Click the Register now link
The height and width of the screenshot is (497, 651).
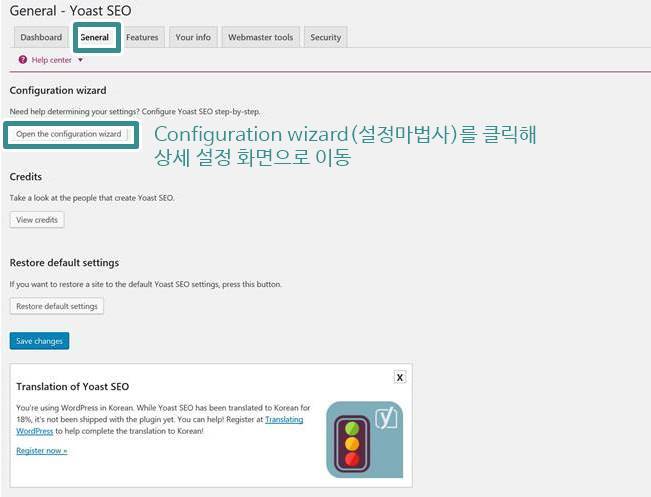[42, 450]
